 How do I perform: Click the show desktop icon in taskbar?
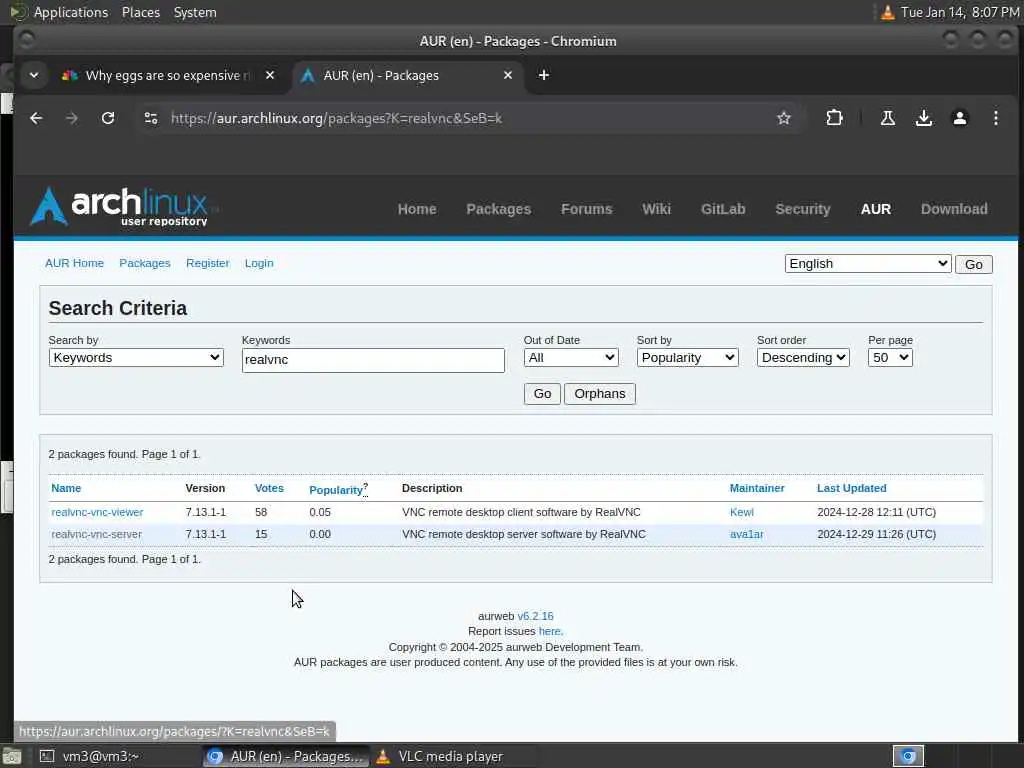11,756
